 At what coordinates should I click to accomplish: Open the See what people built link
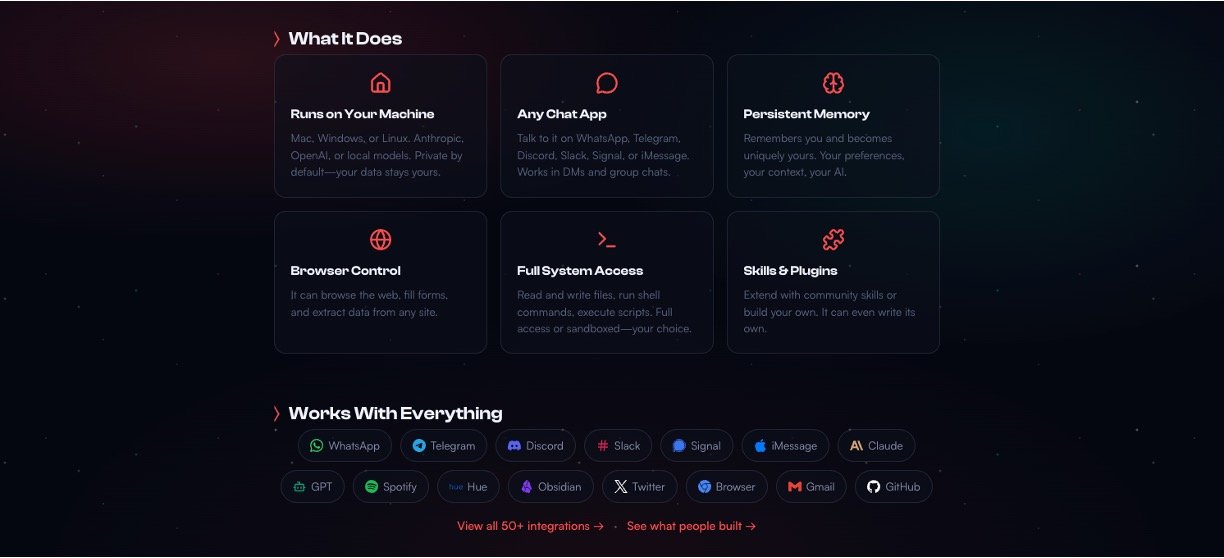coord(691,526)
